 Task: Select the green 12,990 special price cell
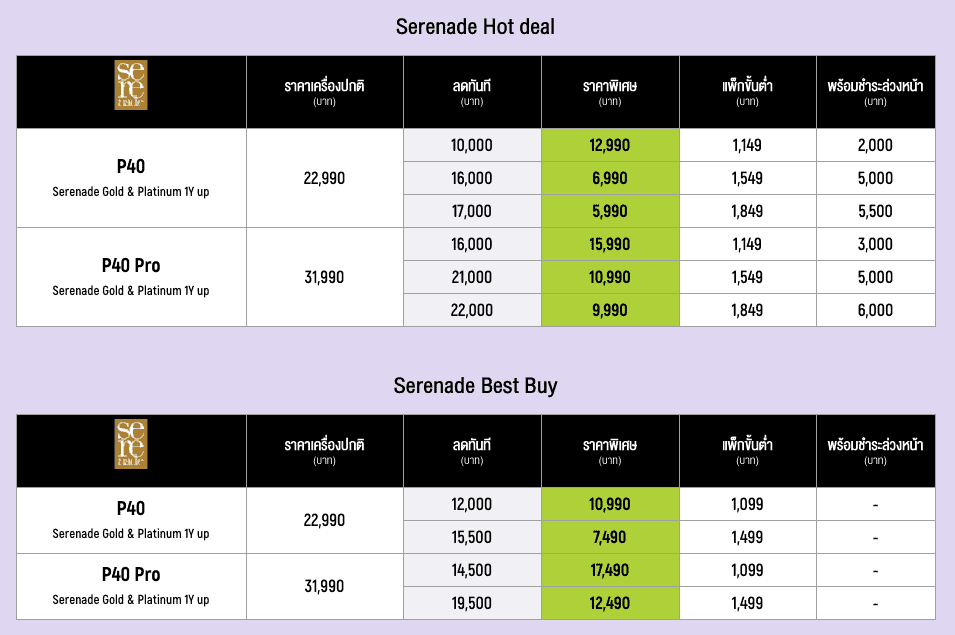point(610,145)
